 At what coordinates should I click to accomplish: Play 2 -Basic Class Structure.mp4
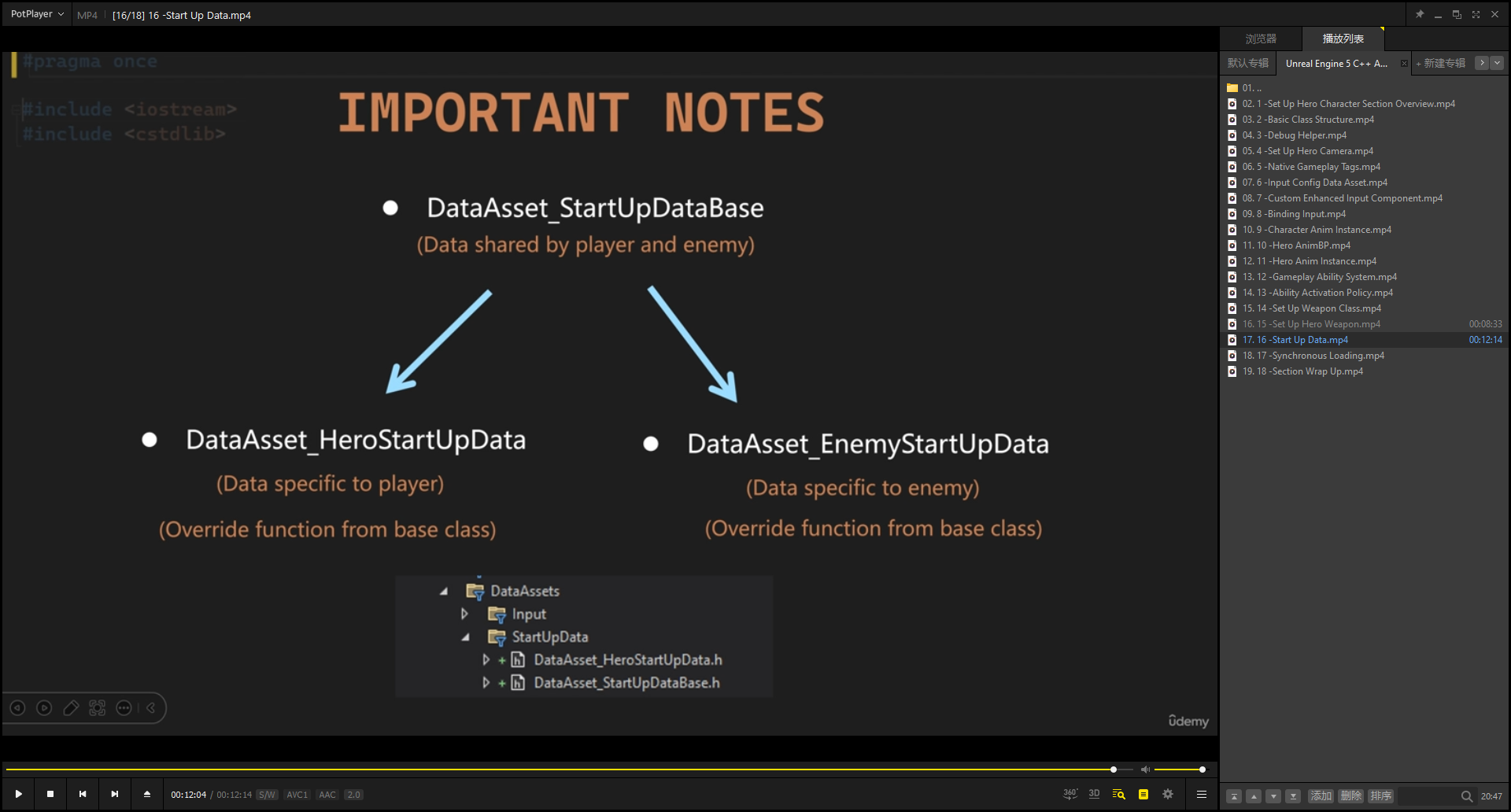click(1365, 120)
